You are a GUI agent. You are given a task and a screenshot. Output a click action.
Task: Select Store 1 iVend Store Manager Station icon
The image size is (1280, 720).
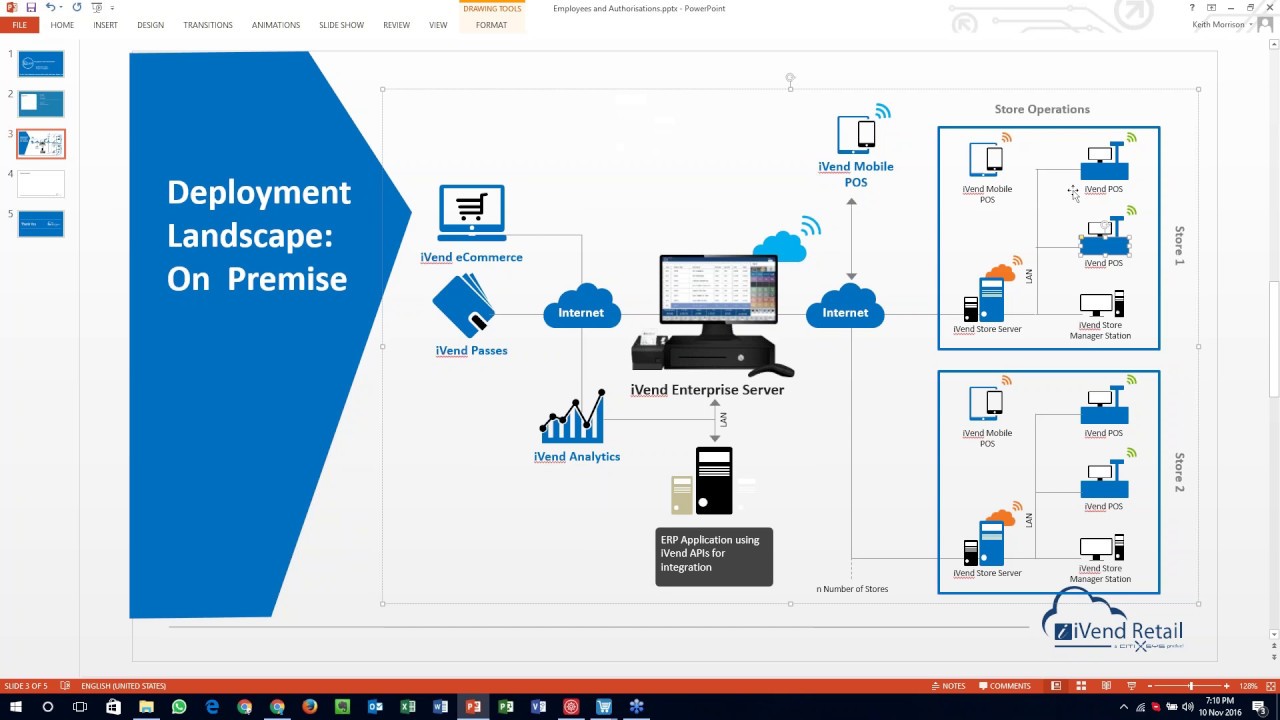click(1102, 304)
